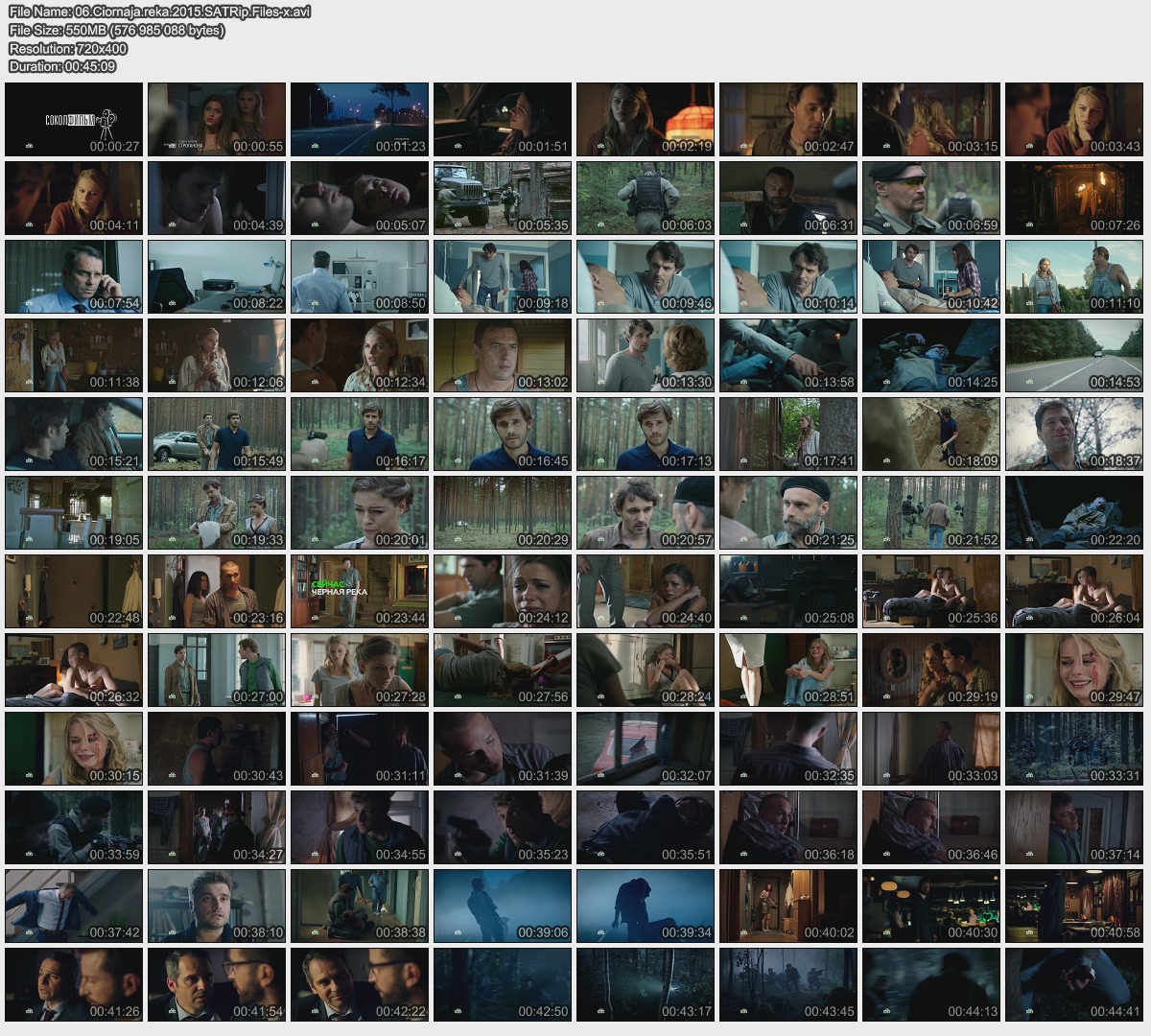Open the frame marked 00:35:23
1151x1036 pixels.
[x=503, y=827]
